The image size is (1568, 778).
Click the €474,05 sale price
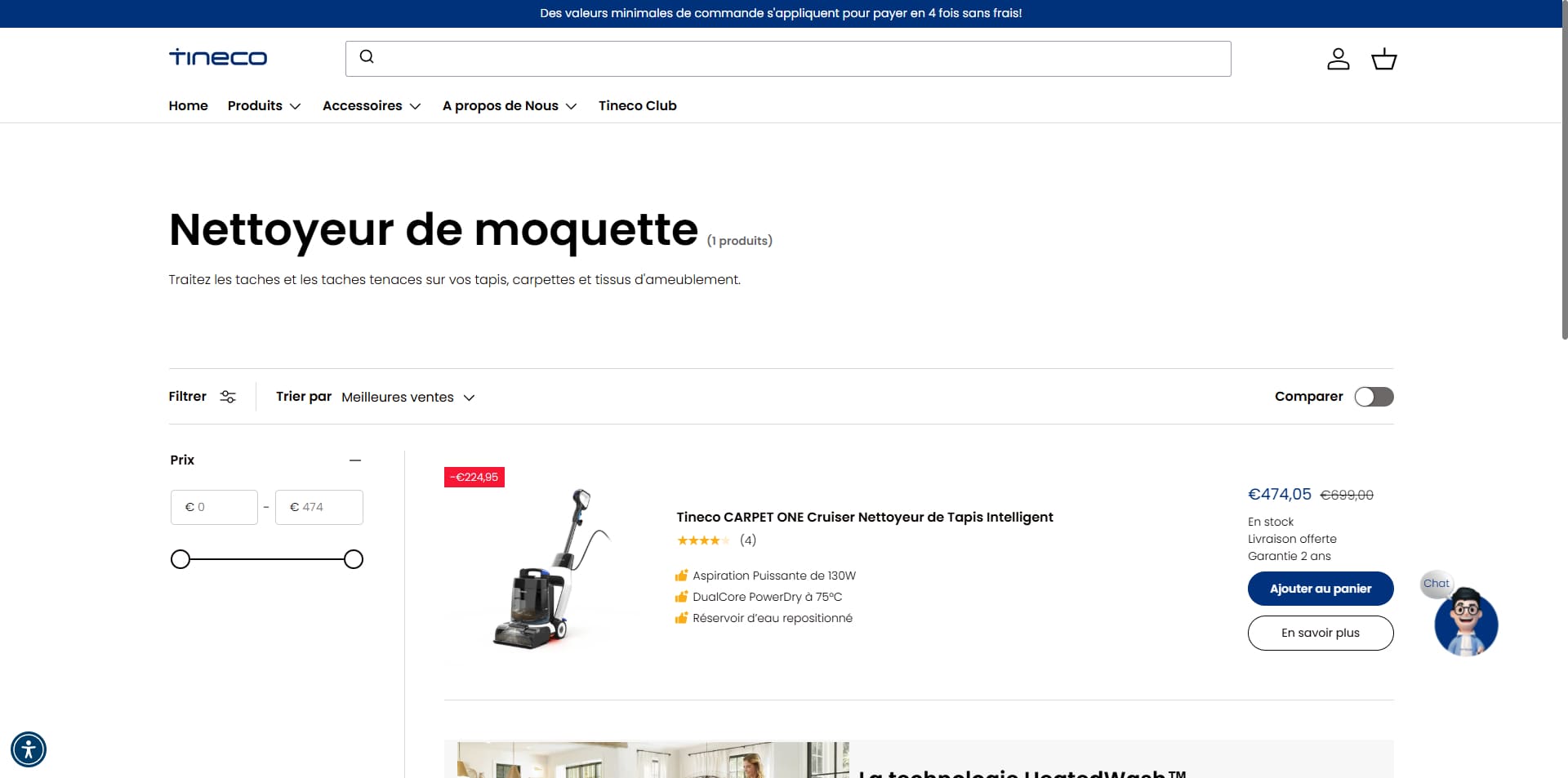click(1279, 494)
